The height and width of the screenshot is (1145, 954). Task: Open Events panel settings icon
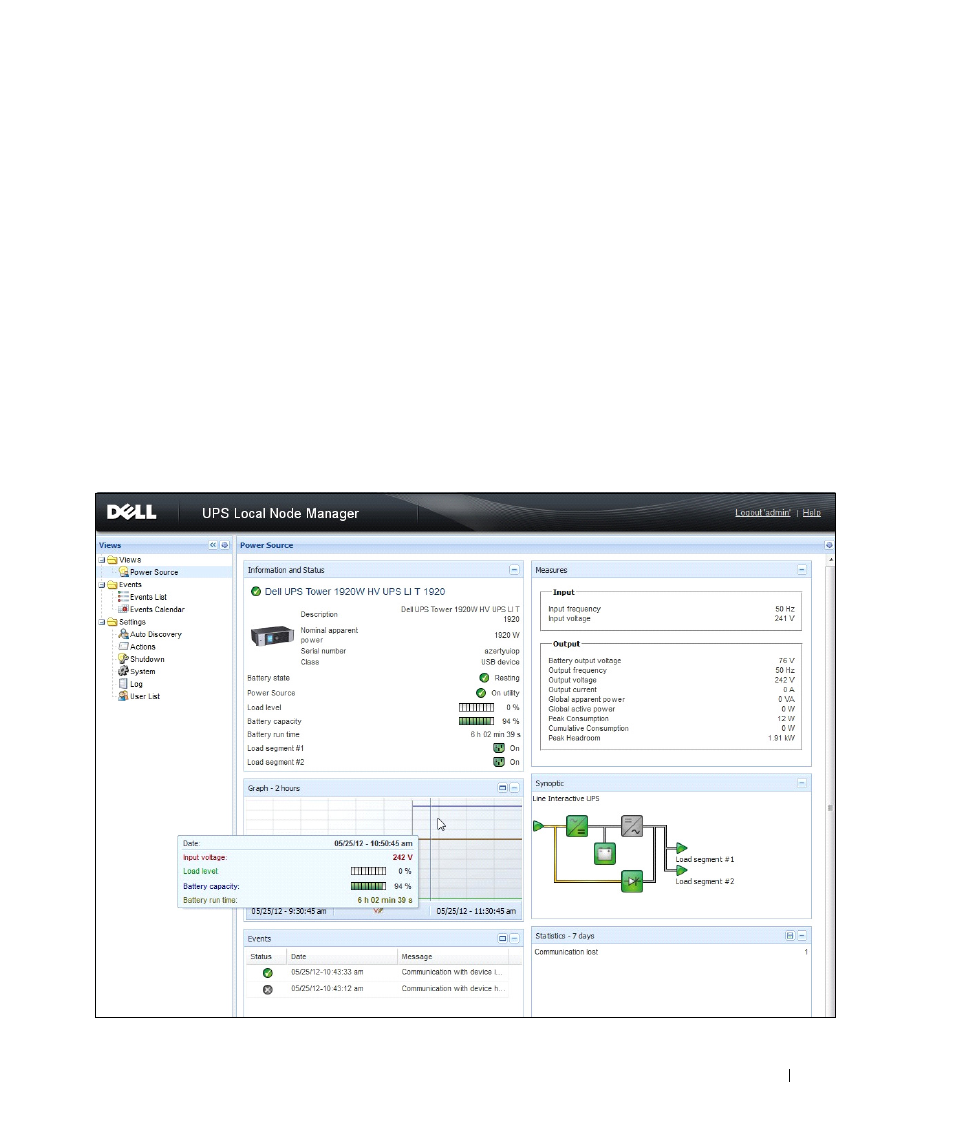(x=503, y=938)
